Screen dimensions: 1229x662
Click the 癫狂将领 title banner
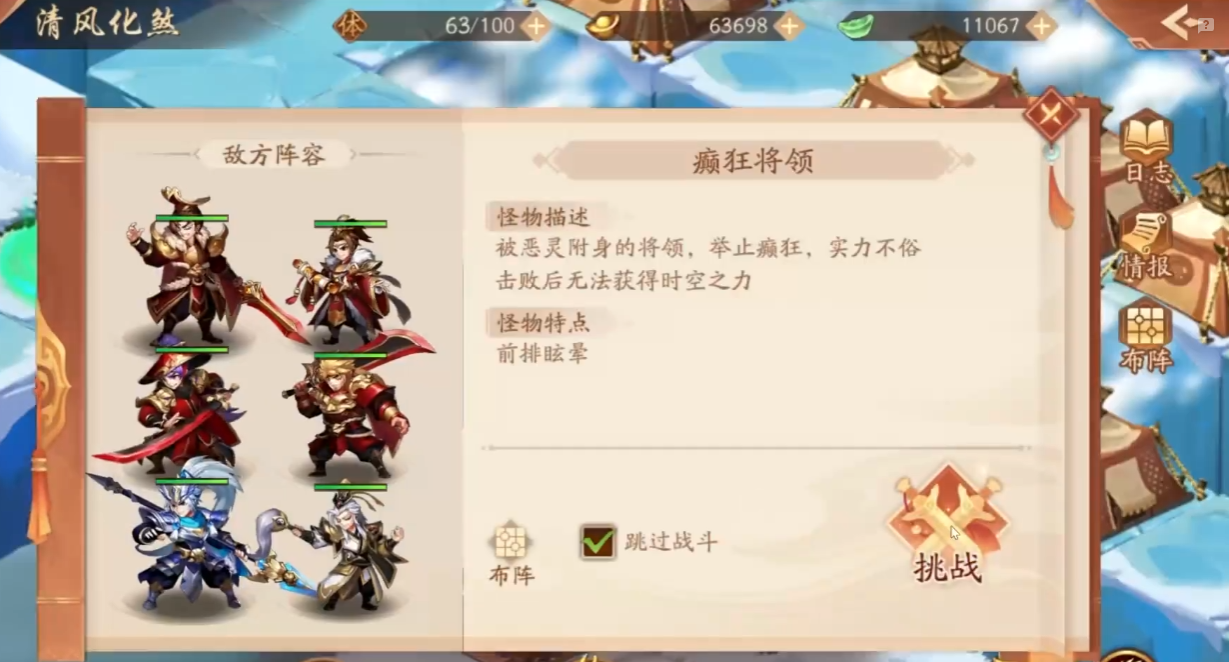(752, 160)
